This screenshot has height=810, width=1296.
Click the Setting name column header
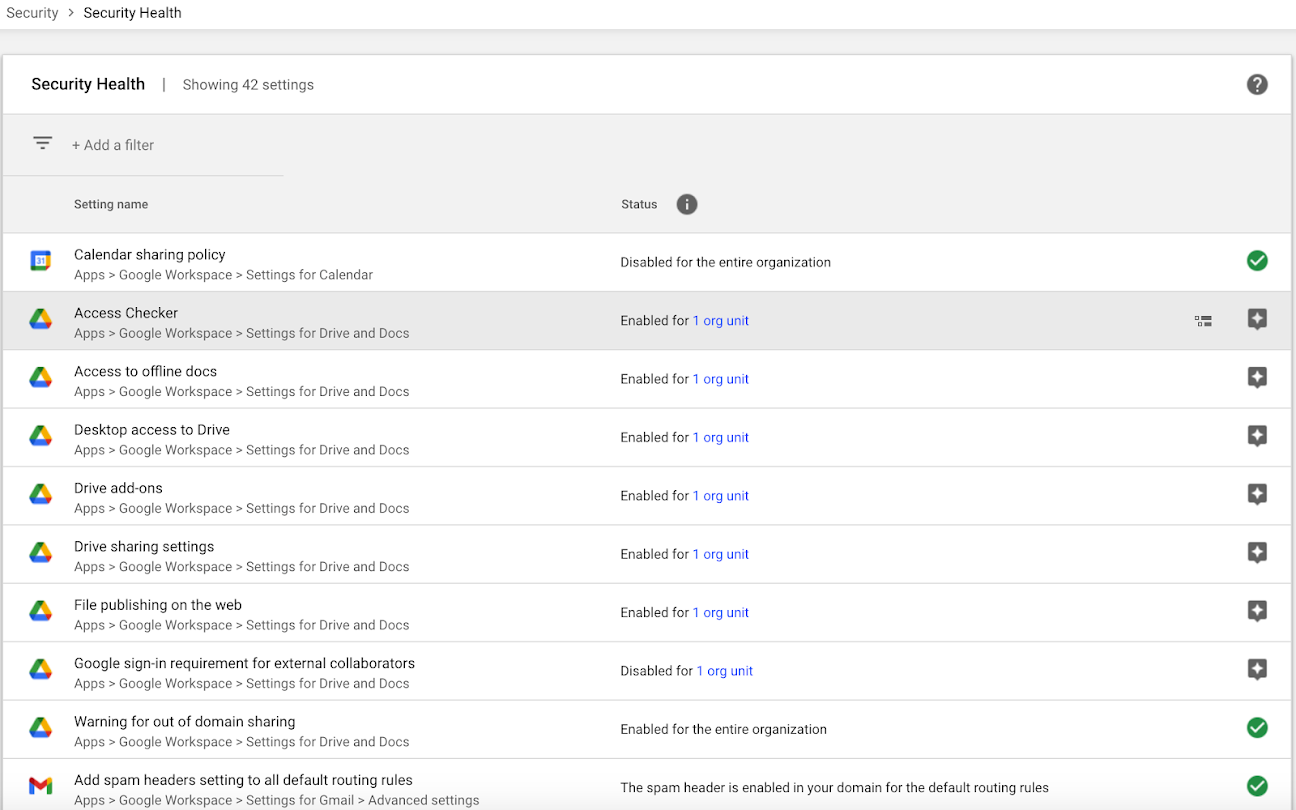[111, 204]
